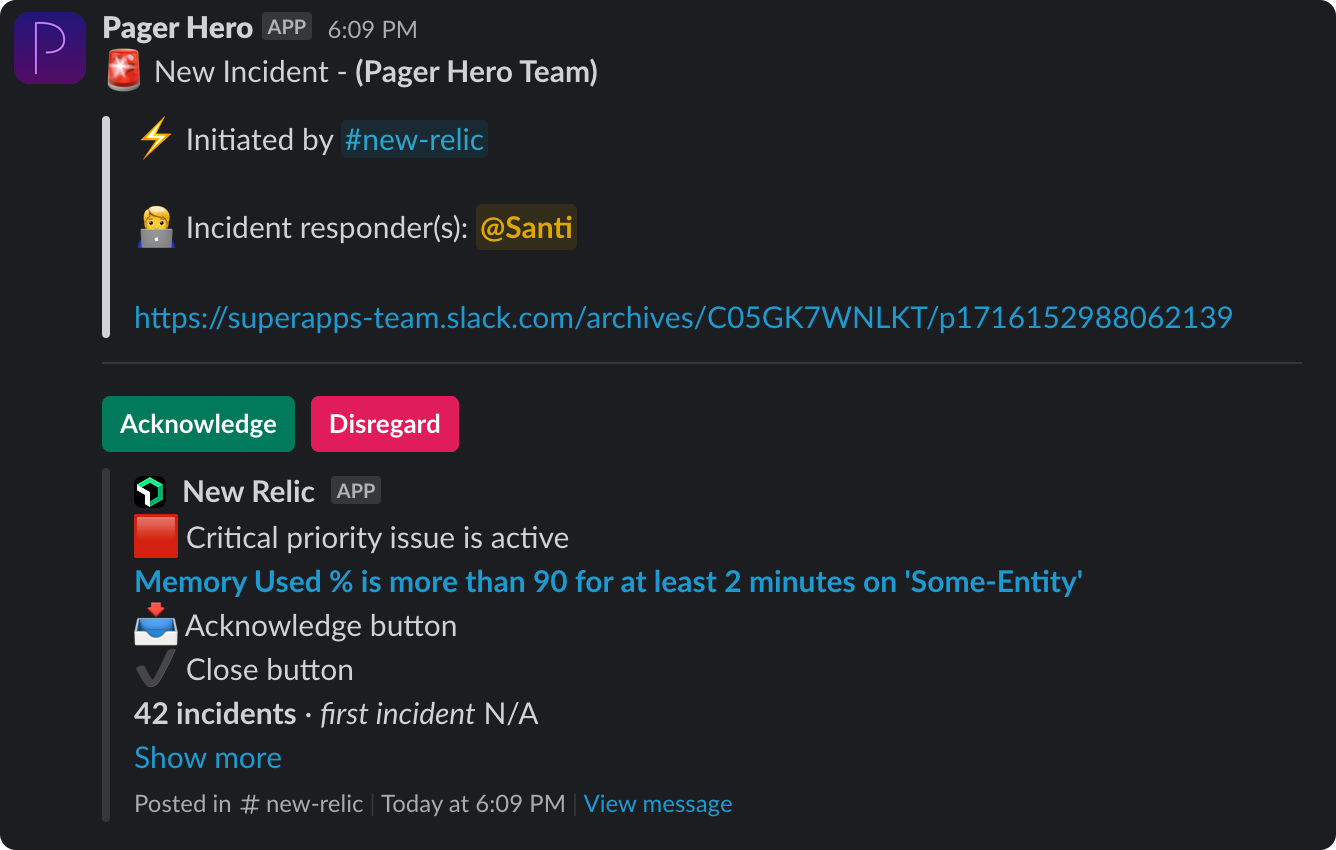Expand attachment with Show more
The width and height of the screenshot is (1336, 850).
[208, 757]
